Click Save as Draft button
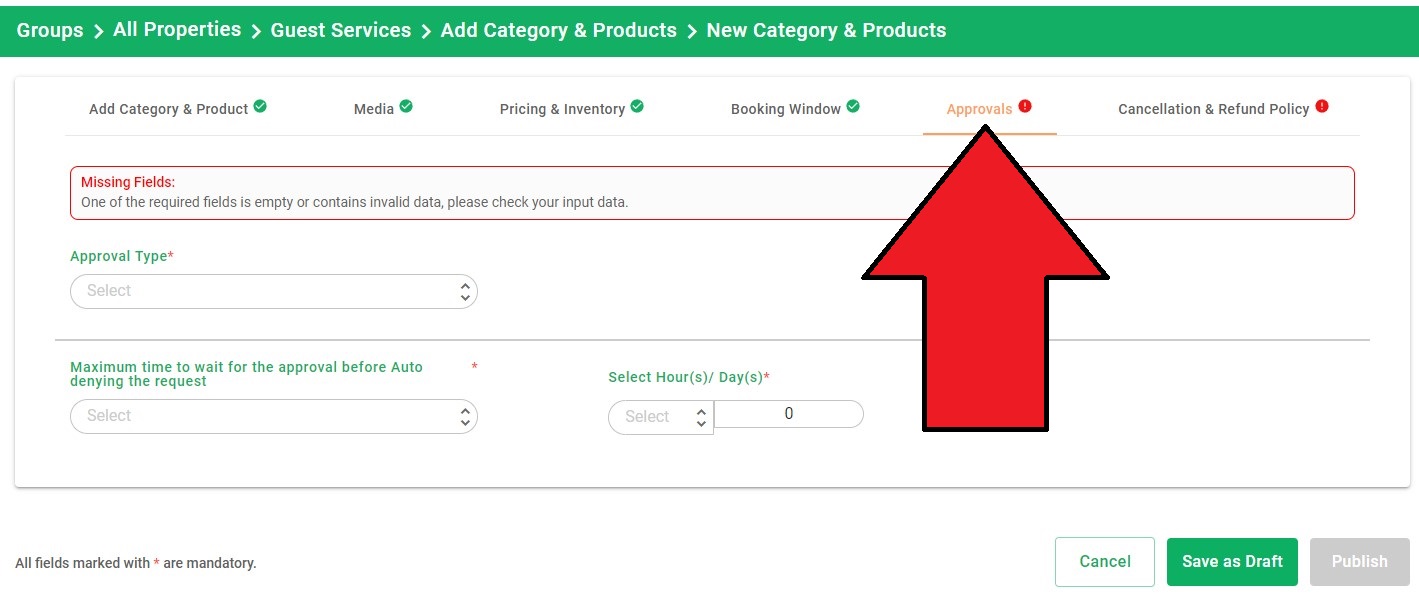 (1232, 562)
